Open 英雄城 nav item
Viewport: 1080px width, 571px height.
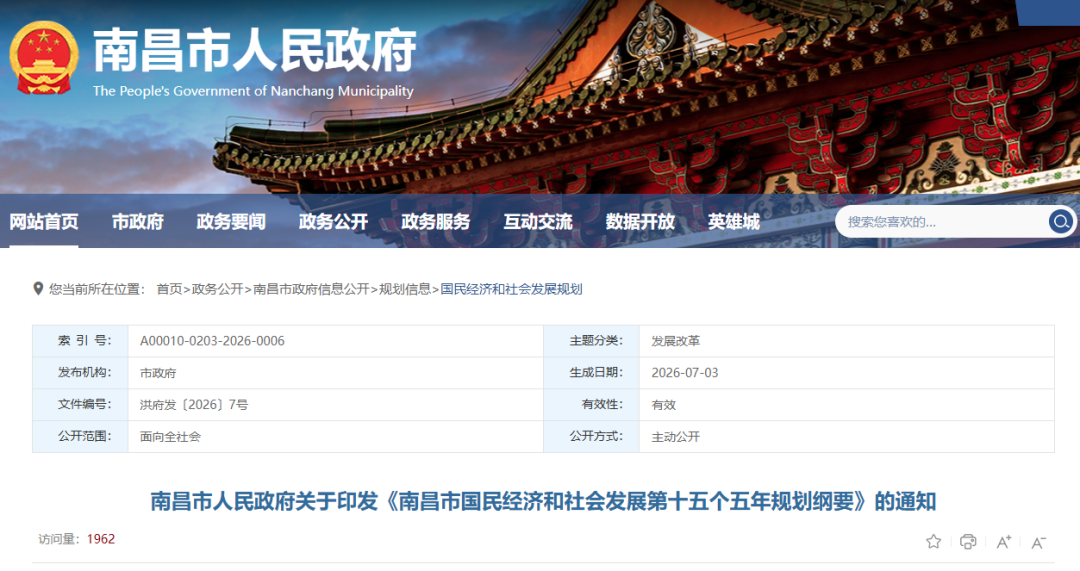pyautogui.click(x=734, y=222)
